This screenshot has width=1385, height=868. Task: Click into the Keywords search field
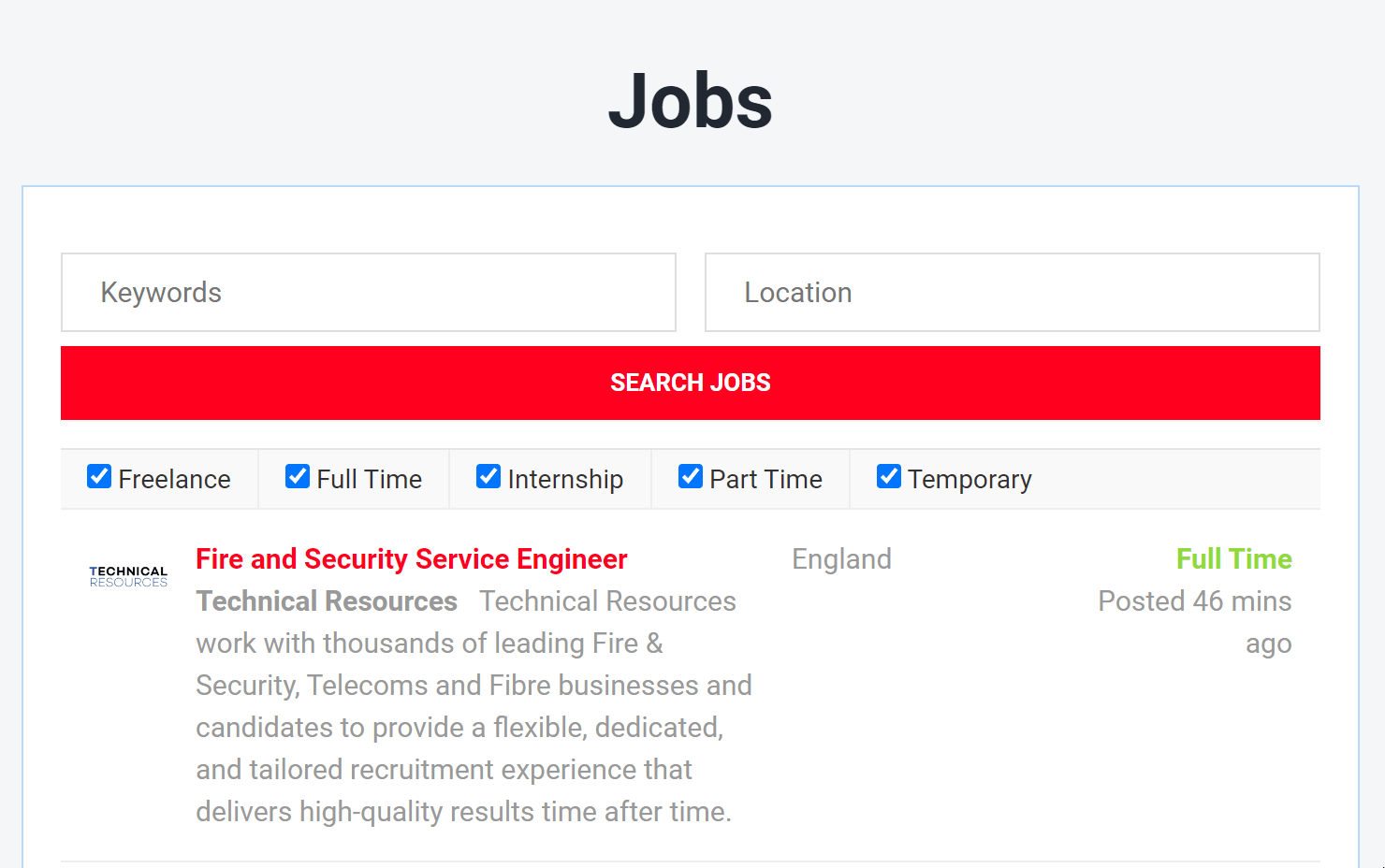click(x=369, y=293)
